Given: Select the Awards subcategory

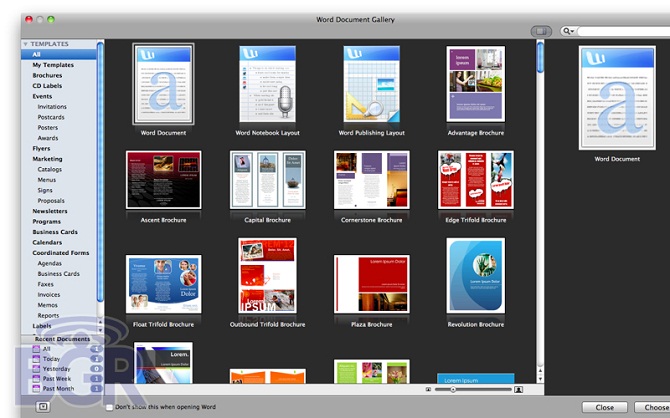Looking at the screenshot, I should (47, 138).
